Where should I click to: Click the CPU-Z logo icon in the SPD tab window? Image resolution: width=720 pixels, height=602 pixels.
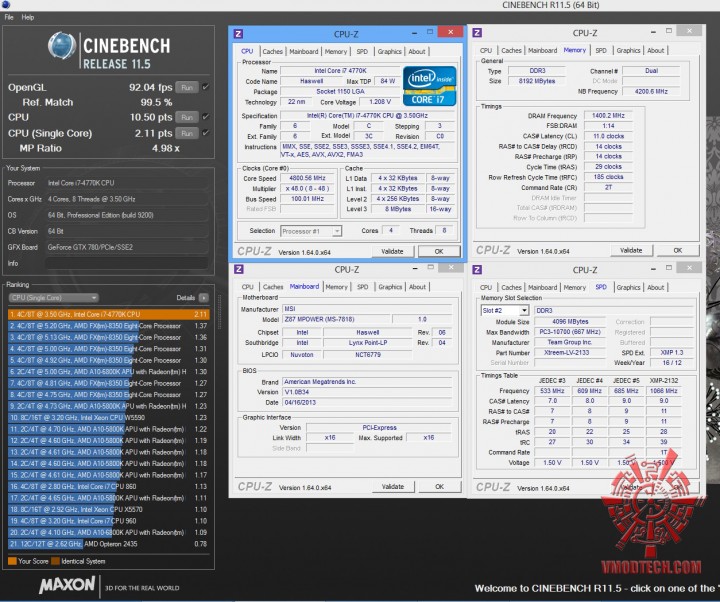[x=477, y=270]
